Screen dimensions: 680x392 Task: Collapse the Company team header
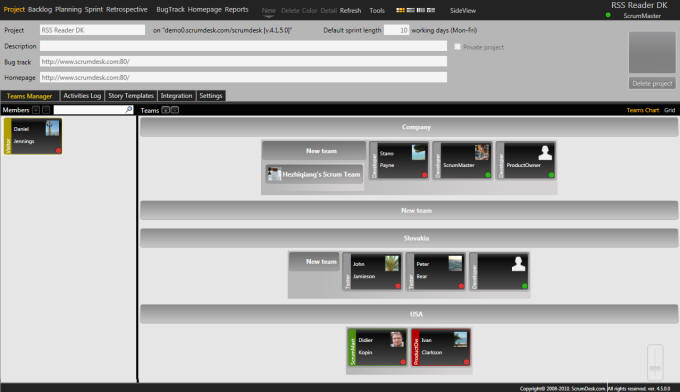[x=409, y=127]
